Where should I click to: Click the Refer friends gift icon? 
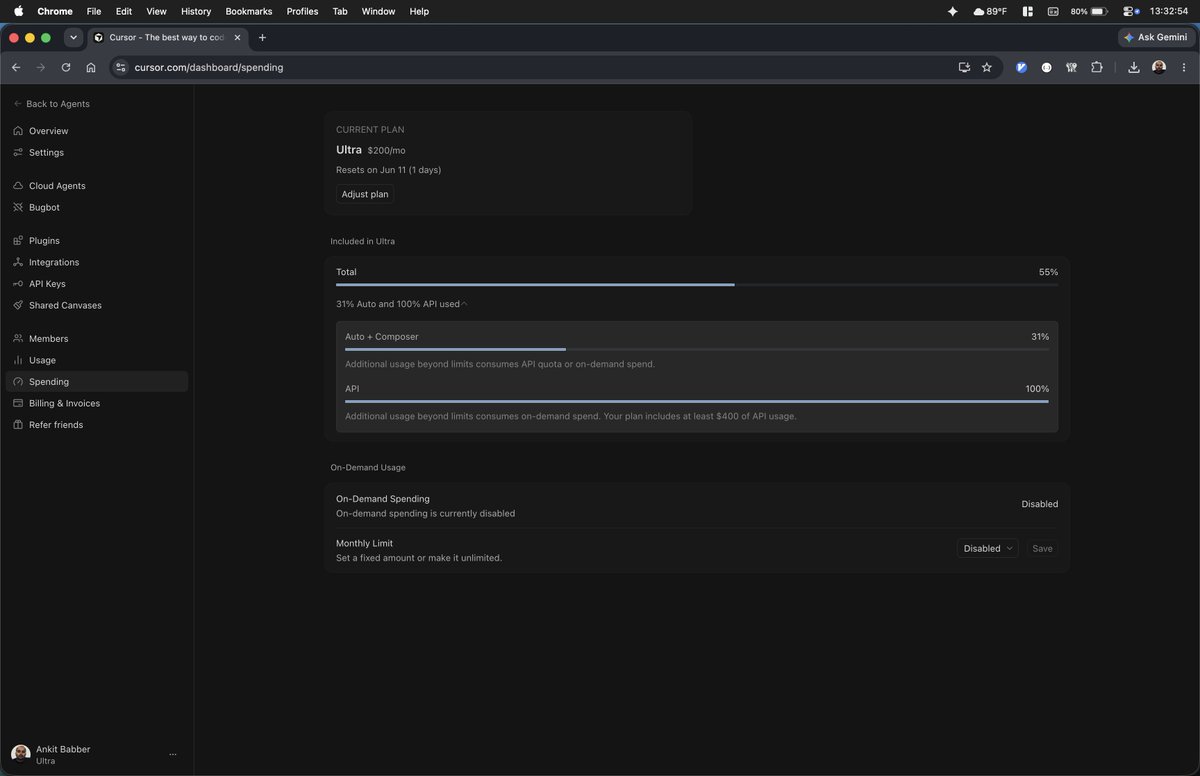18,425
